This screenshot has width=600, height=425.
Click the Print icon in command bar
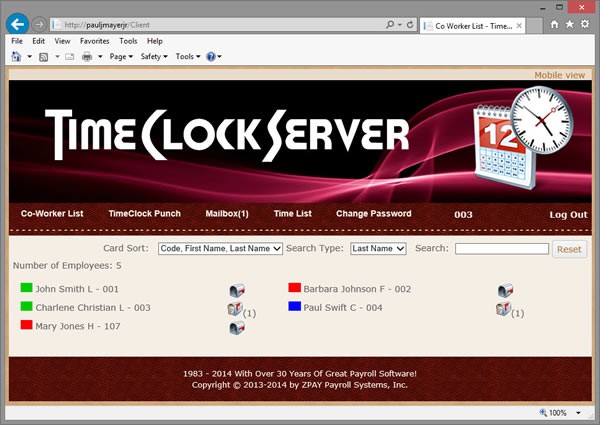click(87, 57)
